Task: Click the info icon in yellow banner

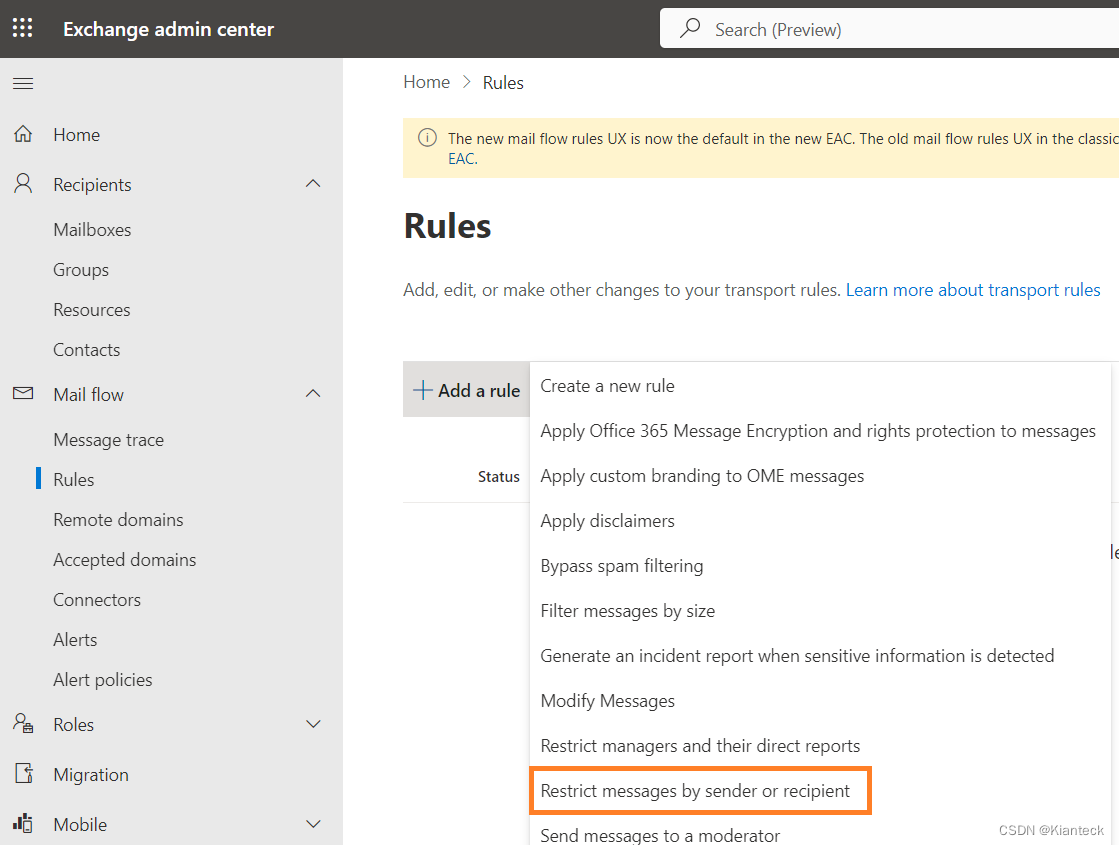Action: pos(427,138)
